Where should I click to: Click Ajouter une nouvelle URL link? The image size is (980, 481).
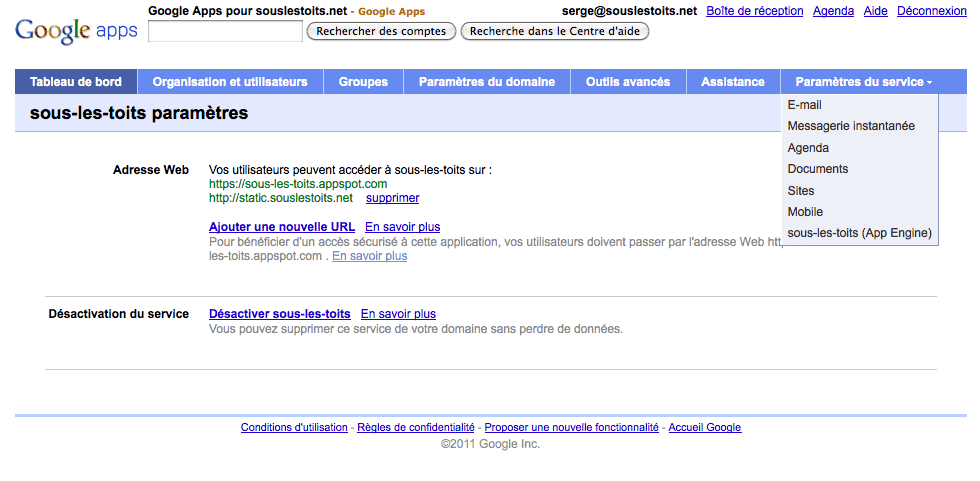pos(282,227)
